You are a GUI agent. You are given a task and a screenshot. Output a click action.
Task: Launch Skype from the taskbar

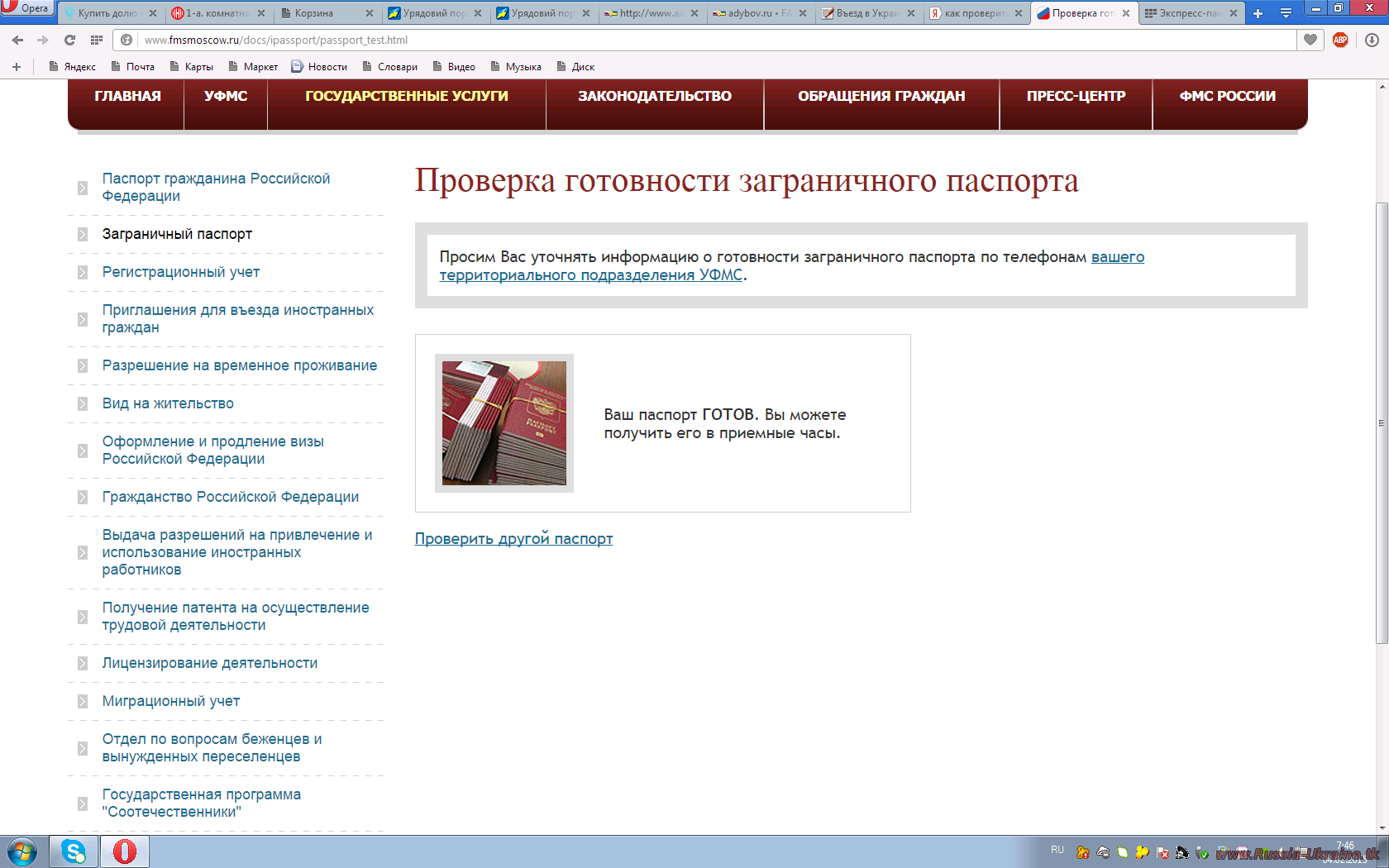coord(74,851)
